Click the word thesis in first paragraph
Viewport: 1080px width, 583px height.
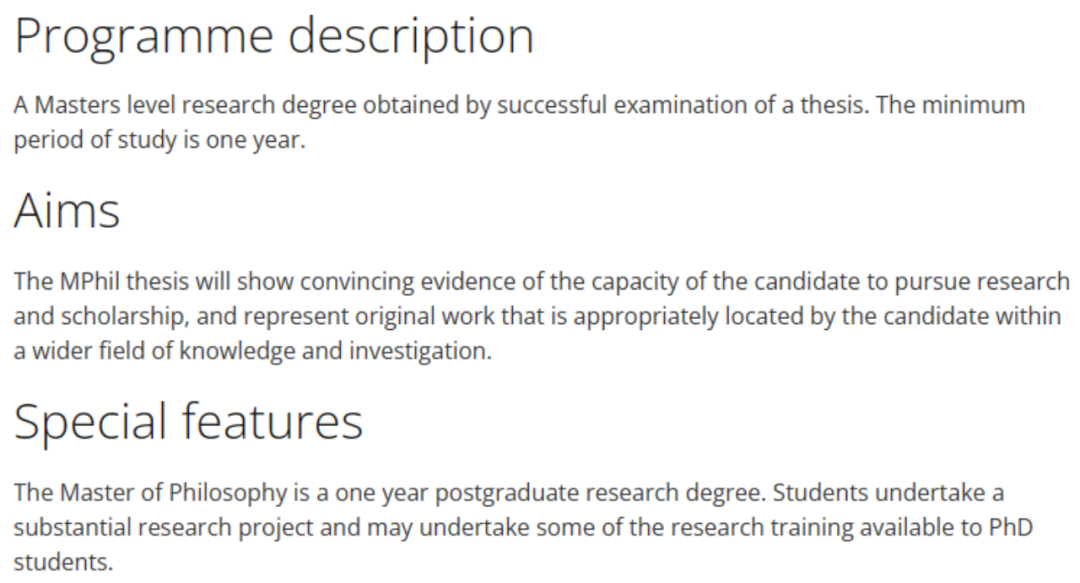tap(829, 105)
